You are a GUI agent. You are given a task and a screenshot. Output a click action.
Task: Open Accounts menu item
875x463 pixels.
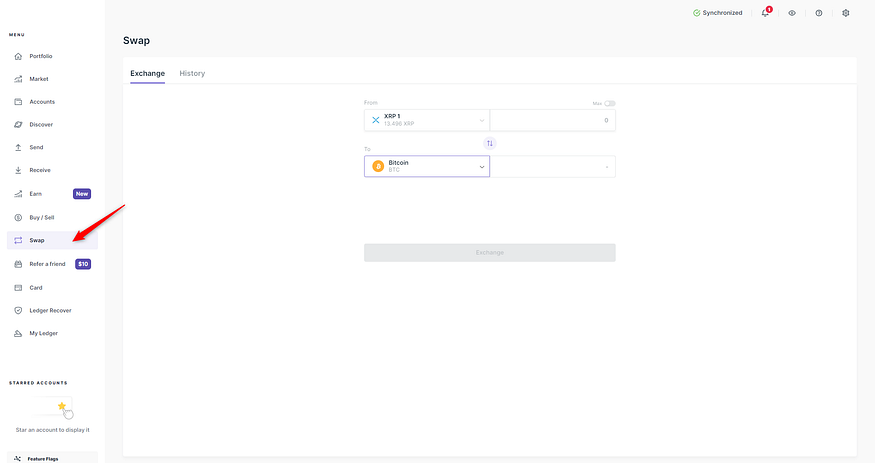click(x=42, y=102)
